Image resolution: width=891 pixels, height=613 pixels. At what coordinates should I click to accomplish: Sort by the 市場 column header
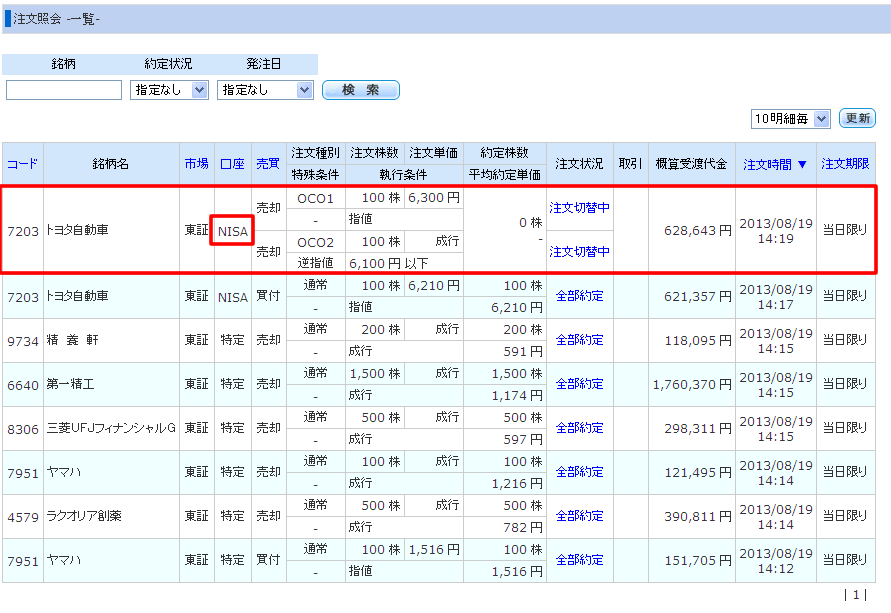tap(197, 164)
